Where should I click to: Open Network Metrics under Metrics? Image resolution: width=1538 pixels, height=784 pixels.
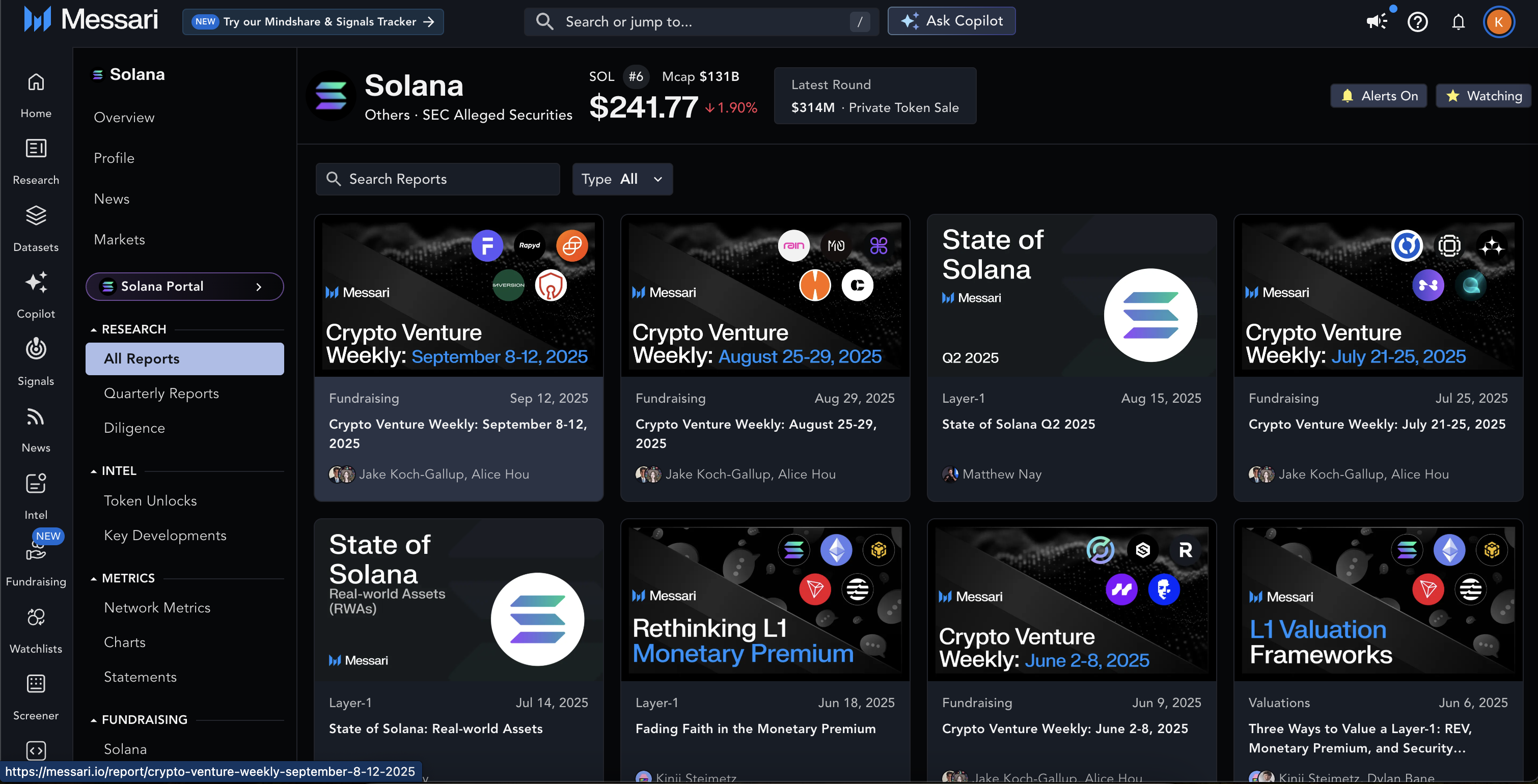[157, 607]
